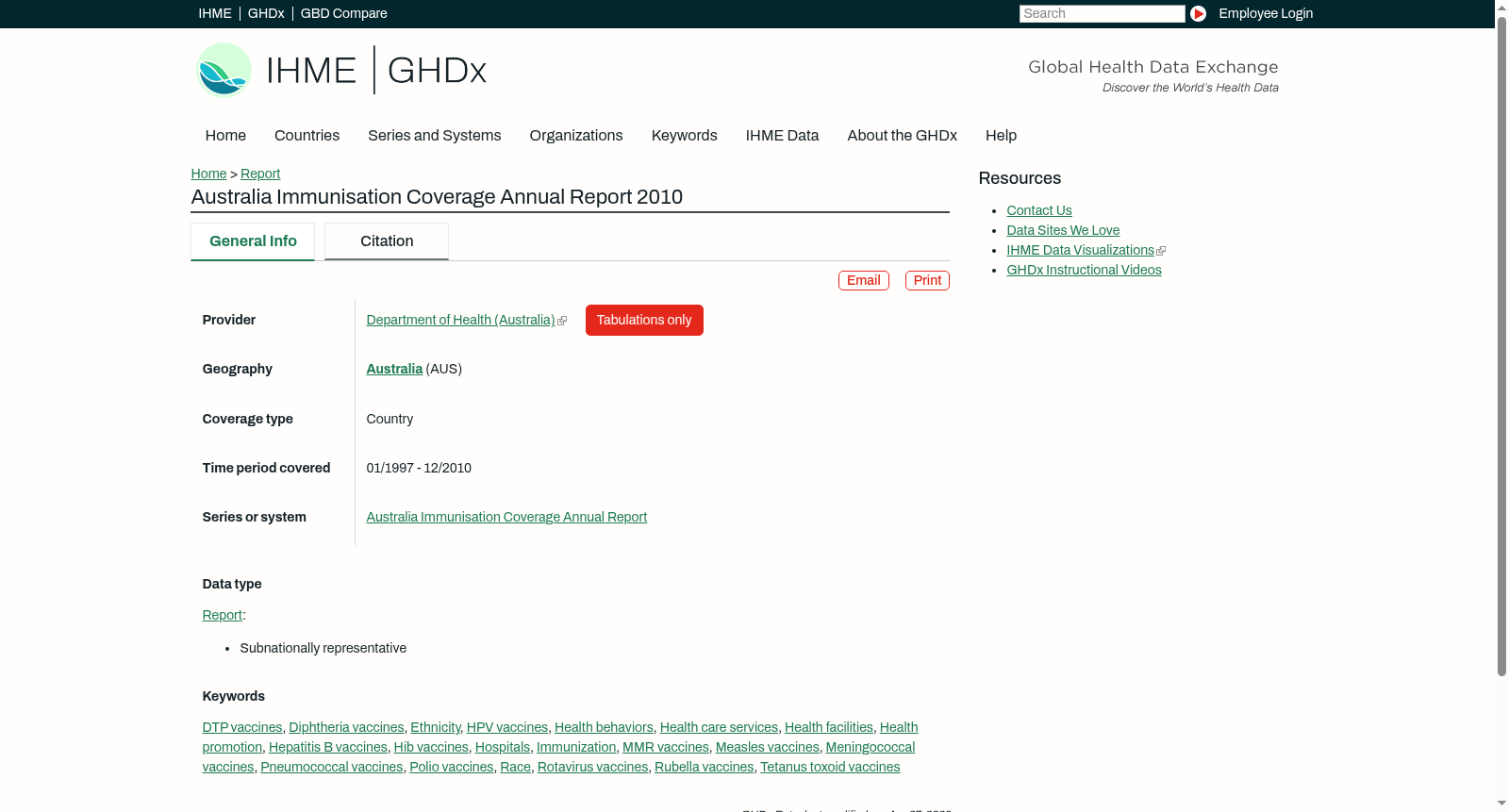Open the Hospitals keyword link
The image size is (1509, 812).
tap(503, 747)
